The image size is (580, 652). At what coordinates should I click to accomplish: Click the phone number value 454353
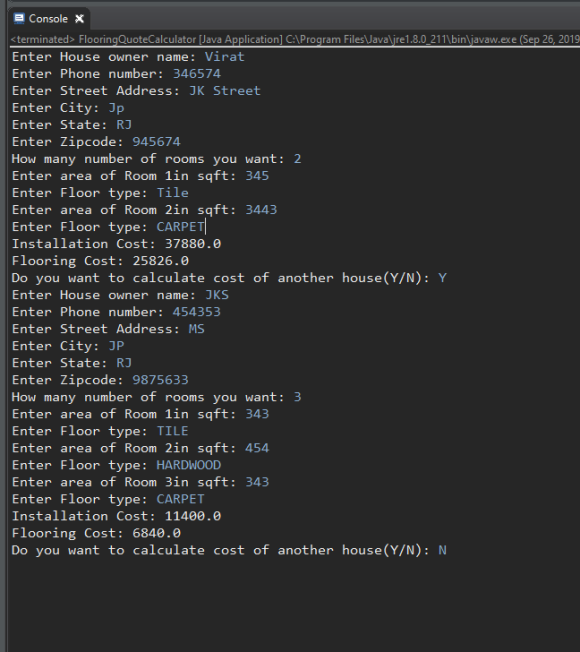197,312
